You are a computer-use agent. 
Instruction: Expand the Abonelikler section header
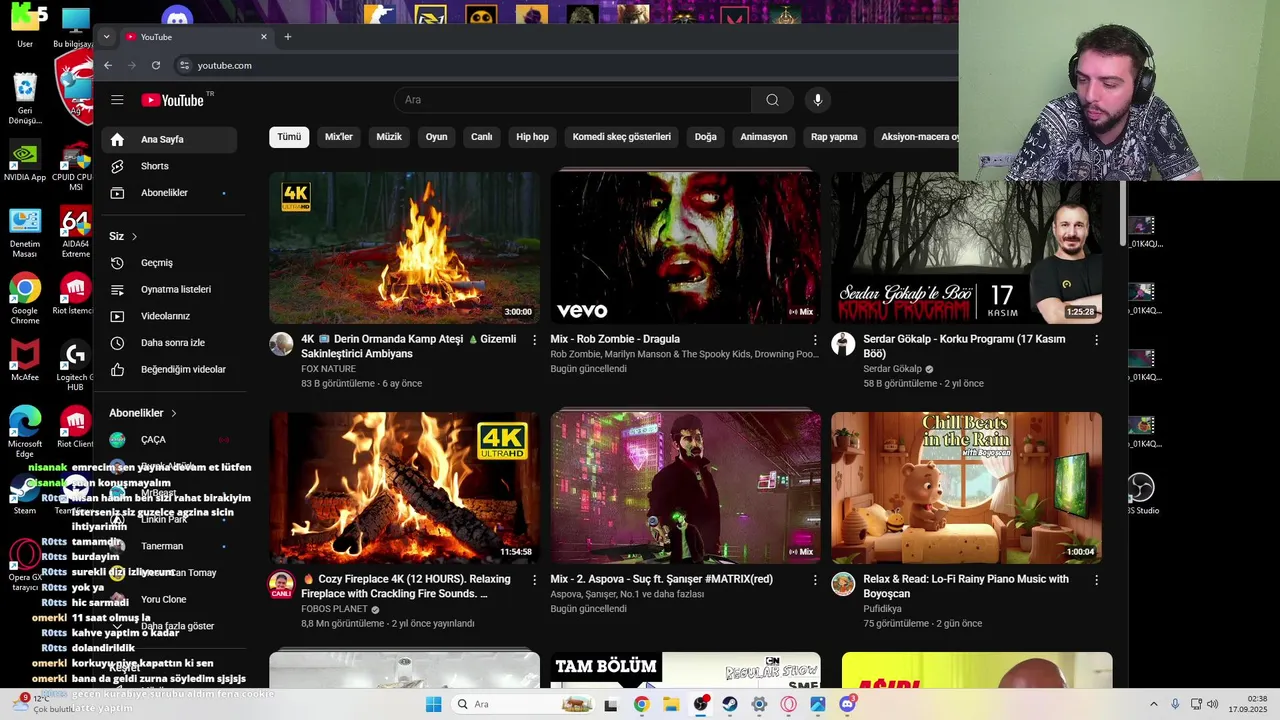(142, 413)
